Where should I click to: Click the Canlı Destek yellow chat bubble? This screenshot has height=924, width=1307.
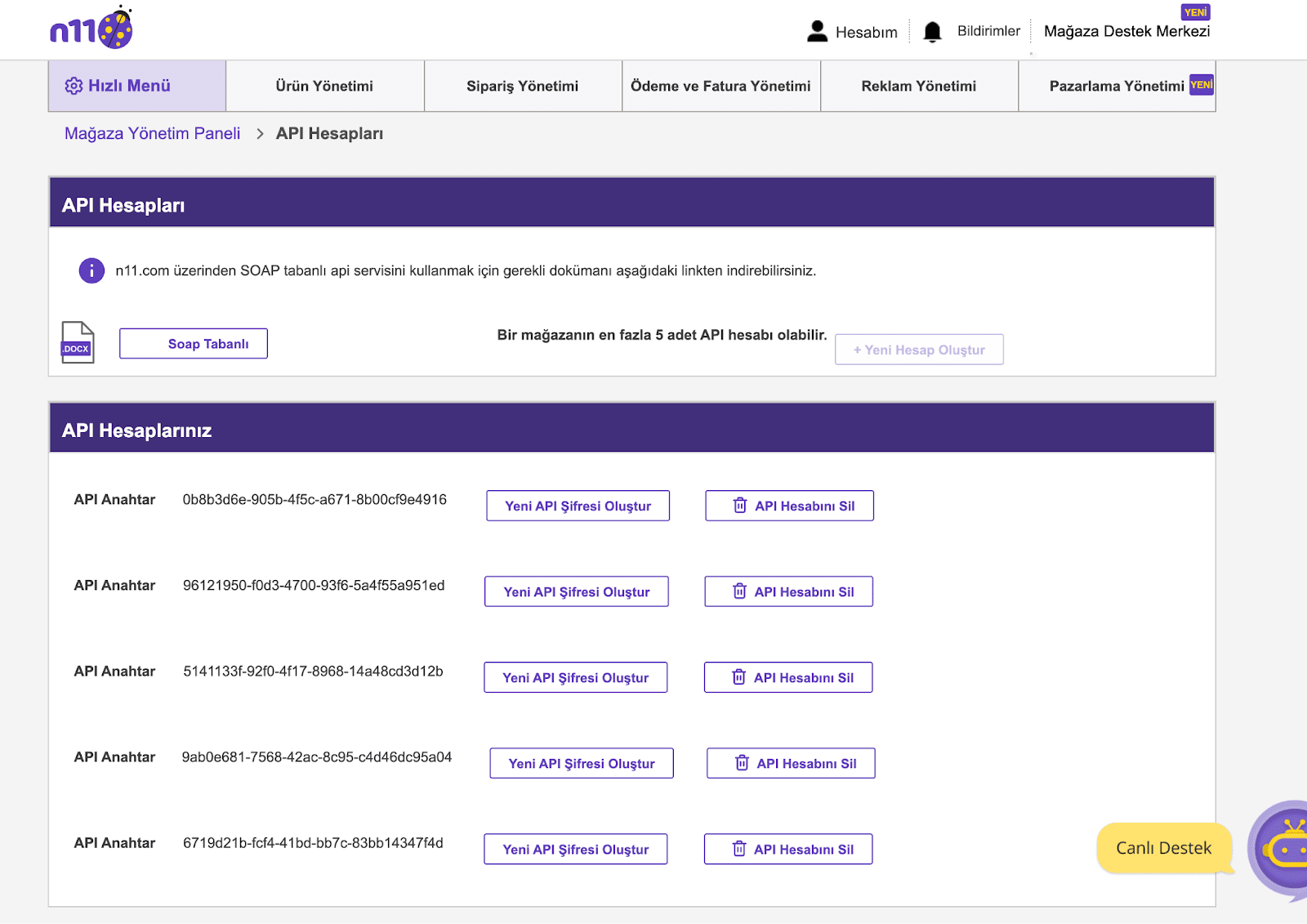pyautogui.click(x=1163, y=848)
